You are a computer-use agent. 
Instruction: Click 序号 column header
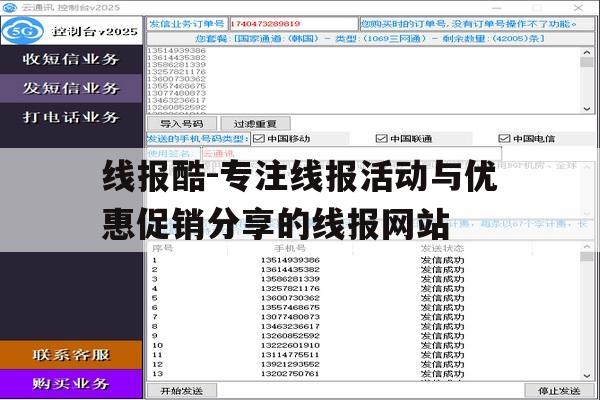(162, 248)
